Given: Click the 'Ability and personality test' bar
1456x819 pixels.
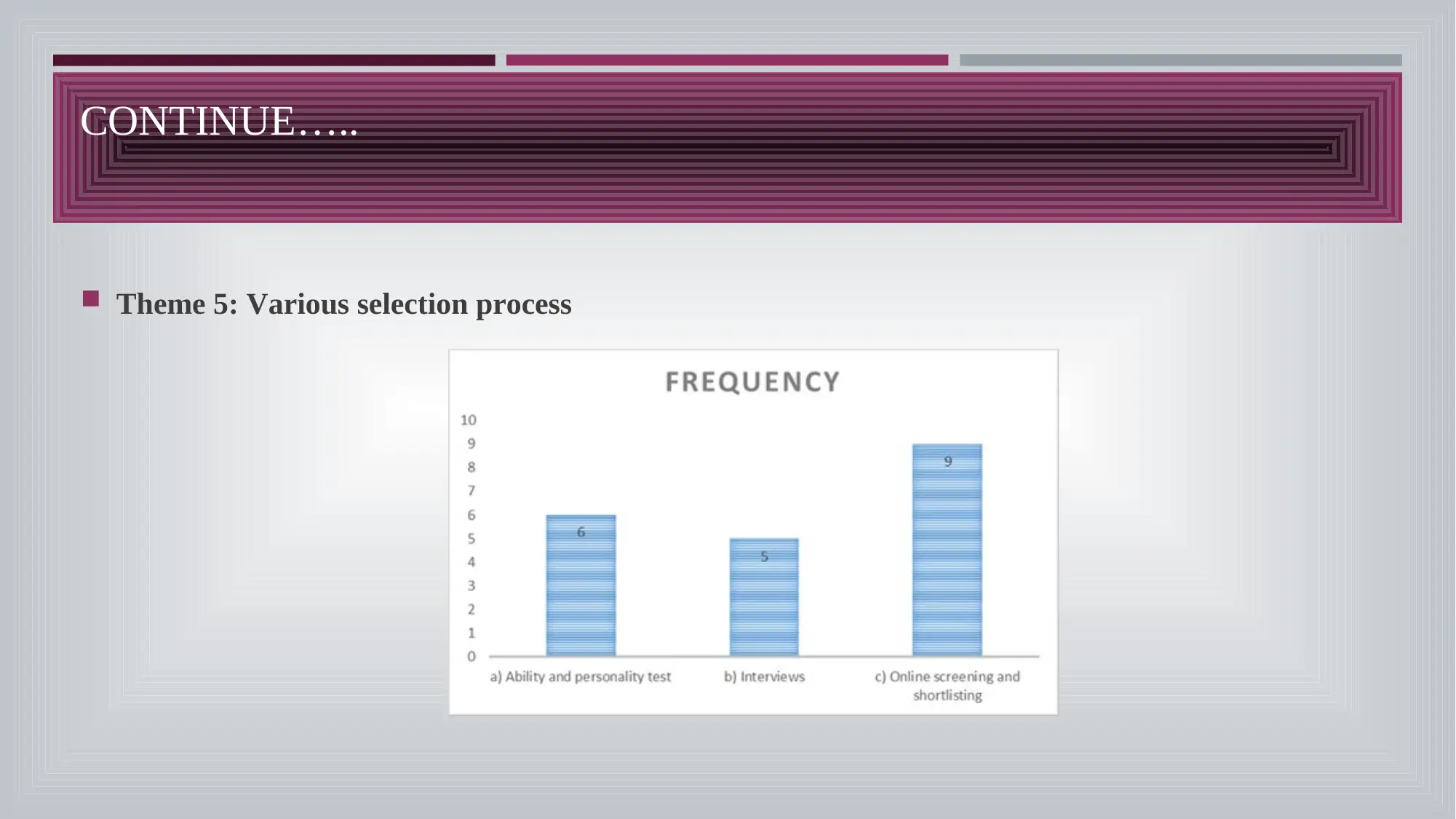Looking at the screenshot, I should coord(581,586).
